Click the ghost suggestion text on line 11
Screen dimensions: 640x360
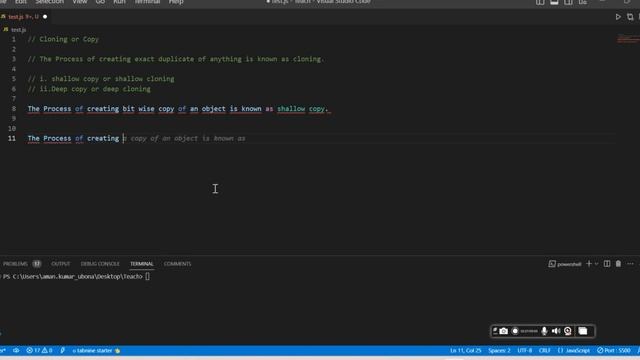(184, 138)
